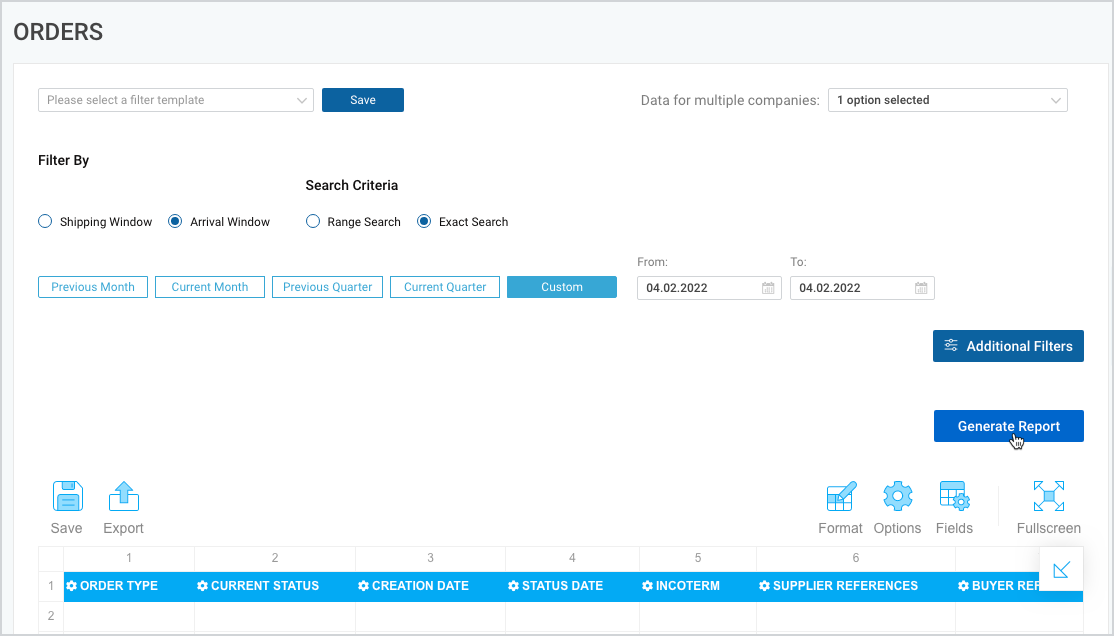1114x636 pixels.
Task: Open the multiple companies dropdown
Action: (x=948, y=100)
